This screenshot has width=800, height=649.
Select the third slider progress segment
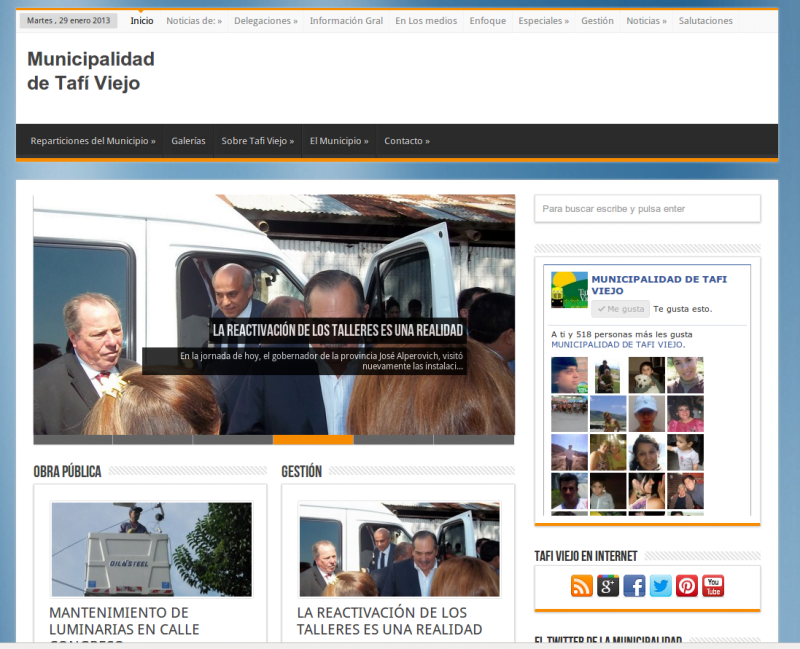point(233,440)
